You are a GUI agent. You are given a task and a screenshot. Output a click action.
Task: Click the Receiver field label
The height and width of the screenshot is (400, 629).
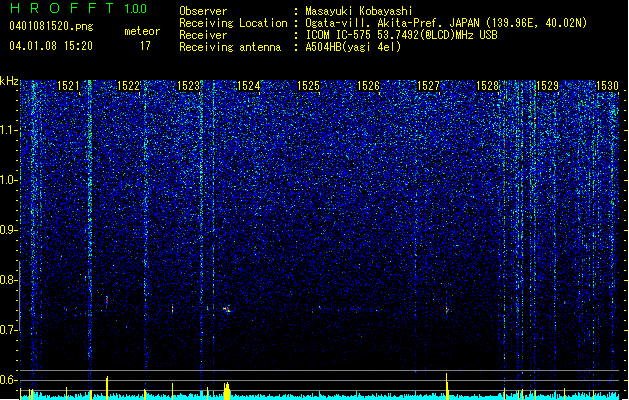pos(203,35)
